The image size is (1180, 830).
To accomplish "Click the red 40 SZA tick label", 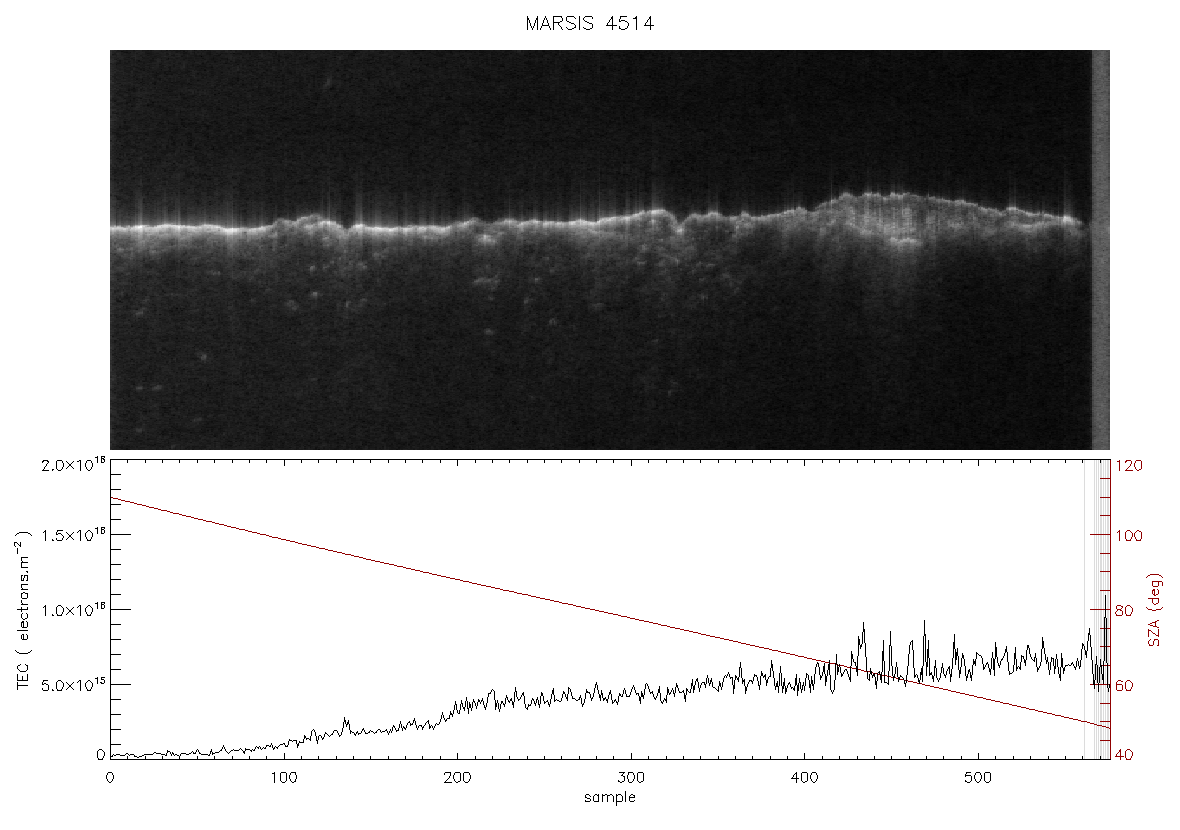I will tap(1125, 755).
